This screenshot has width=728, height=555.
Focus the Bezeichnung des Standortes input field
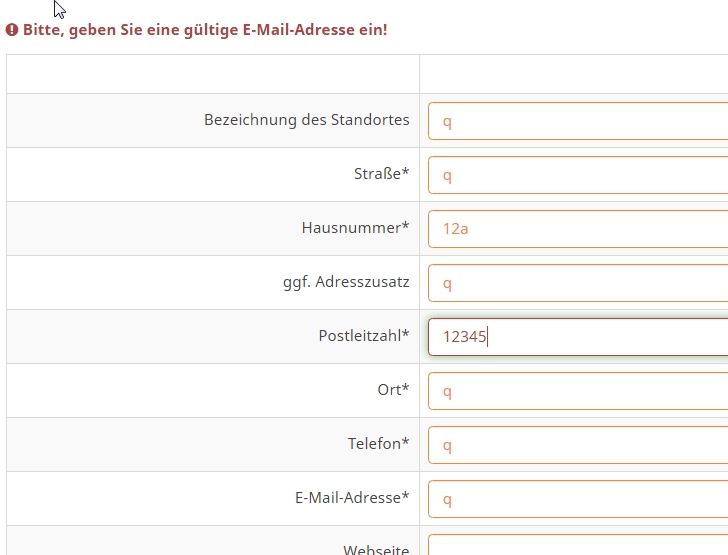point(578,121)
